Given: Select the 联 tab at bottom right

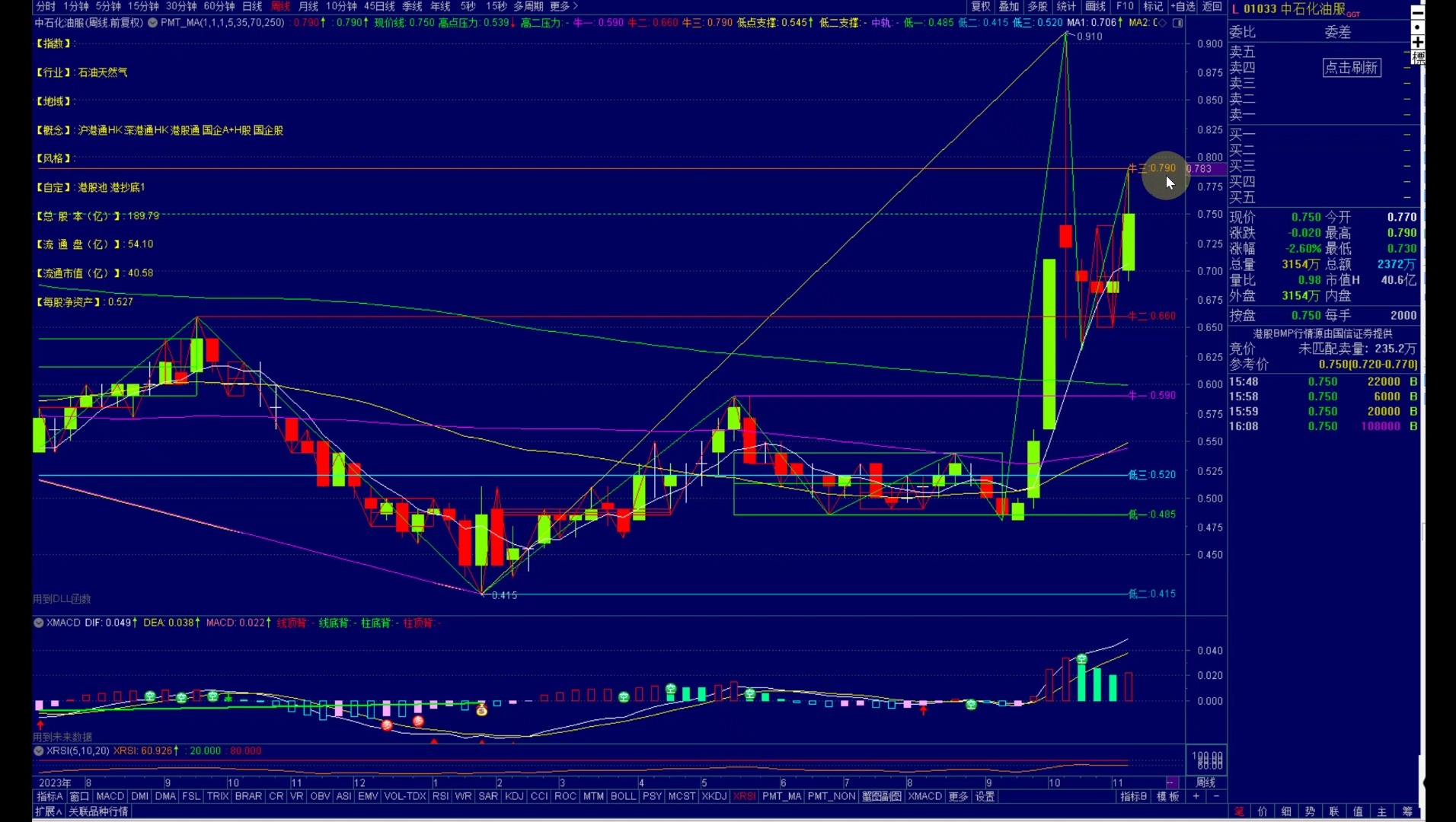Looking at the screenshot, I should coord(1334,811).
